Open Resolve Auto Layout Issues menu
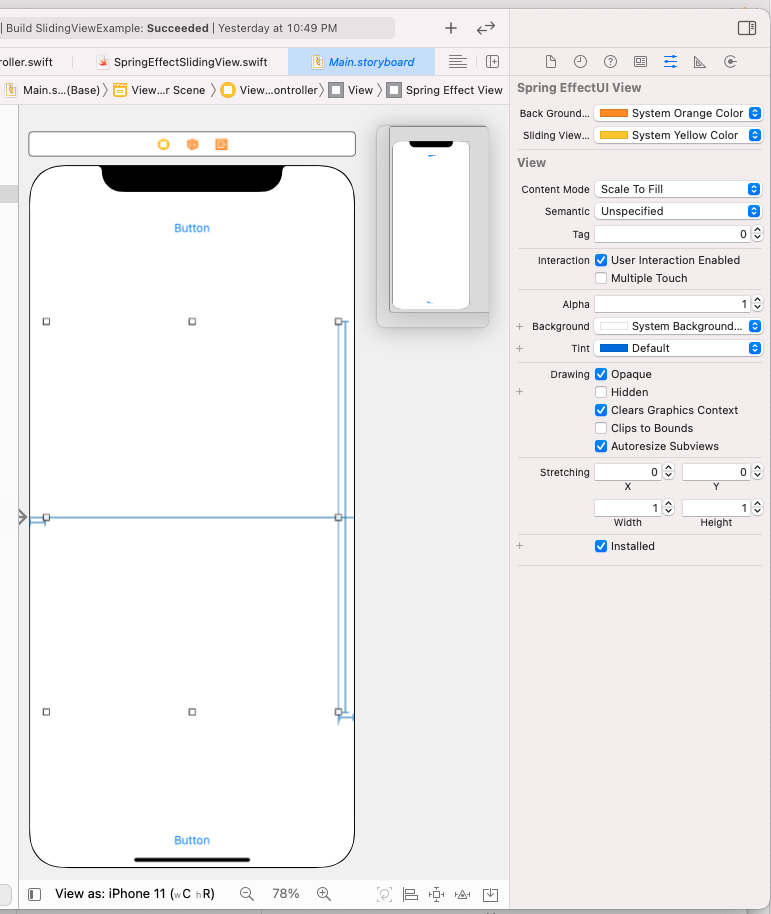 pyautogui.click(x=462, y=894)
